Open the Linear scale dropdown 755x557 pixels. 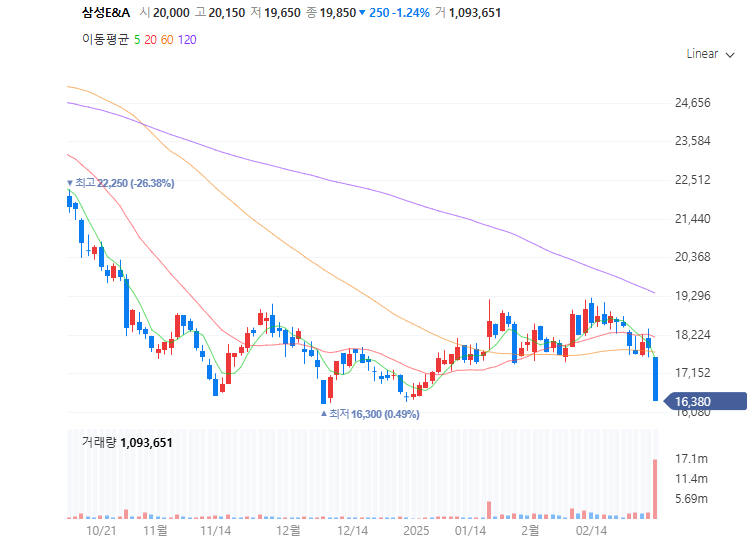coord(710,54)
